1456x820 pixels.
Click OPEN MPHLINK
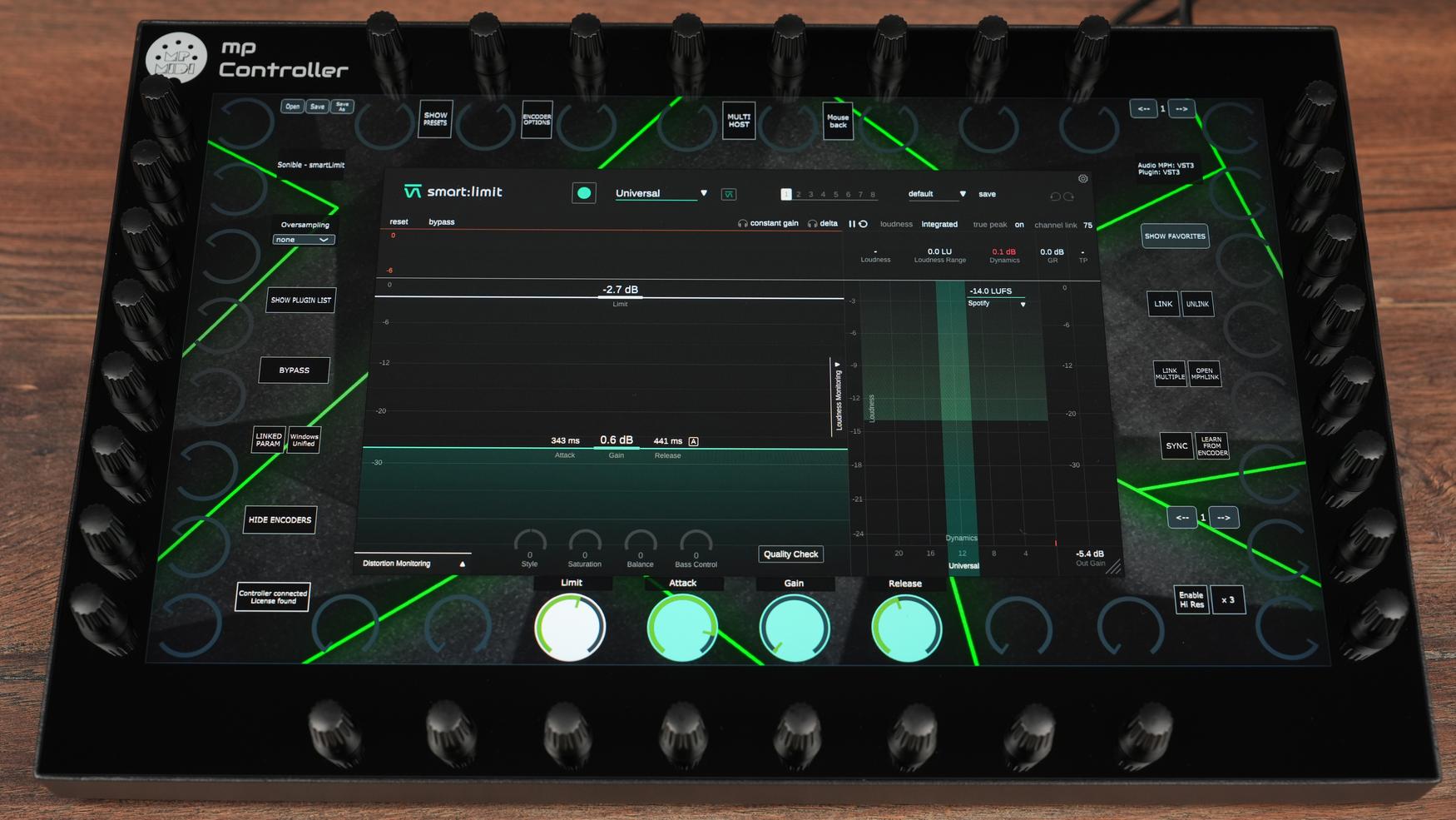coord(1205,374)
